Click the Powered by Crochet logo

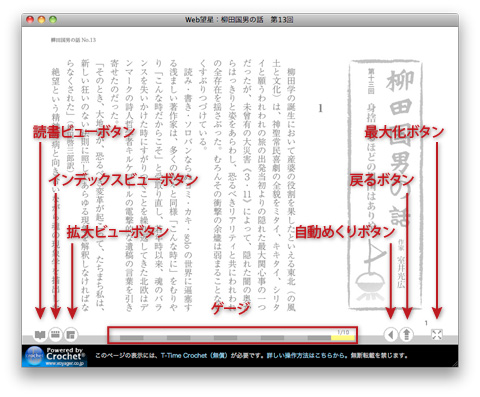[x=55, y=356]
